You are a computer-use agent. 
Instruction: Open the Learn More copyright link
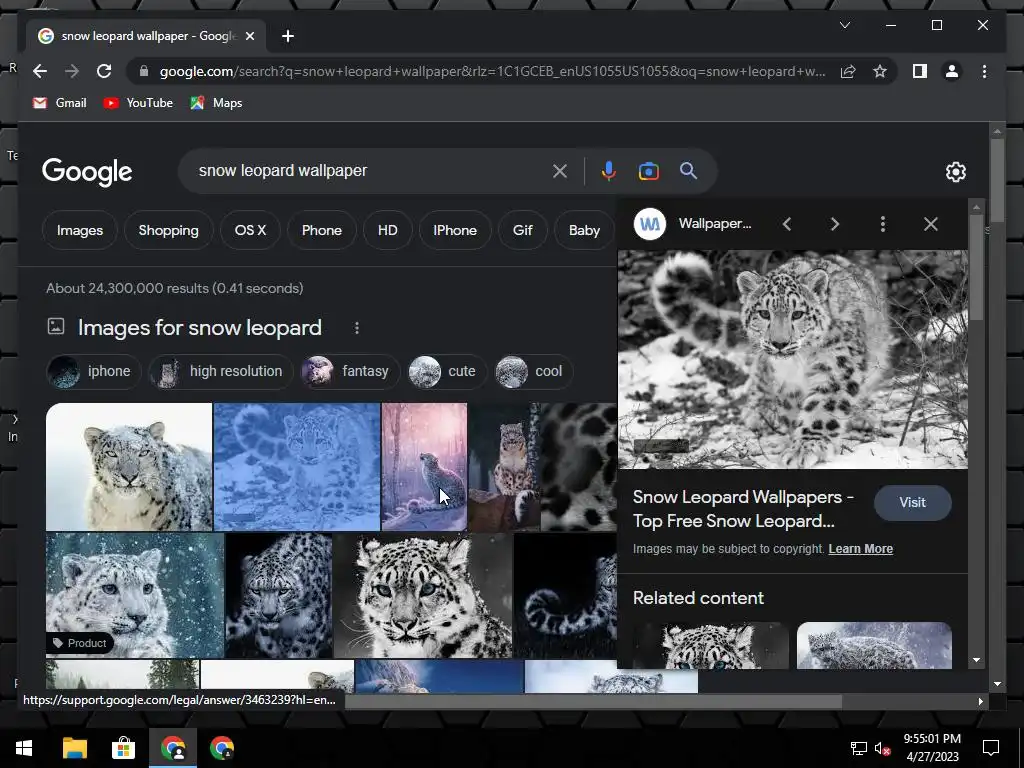point(860,549)
